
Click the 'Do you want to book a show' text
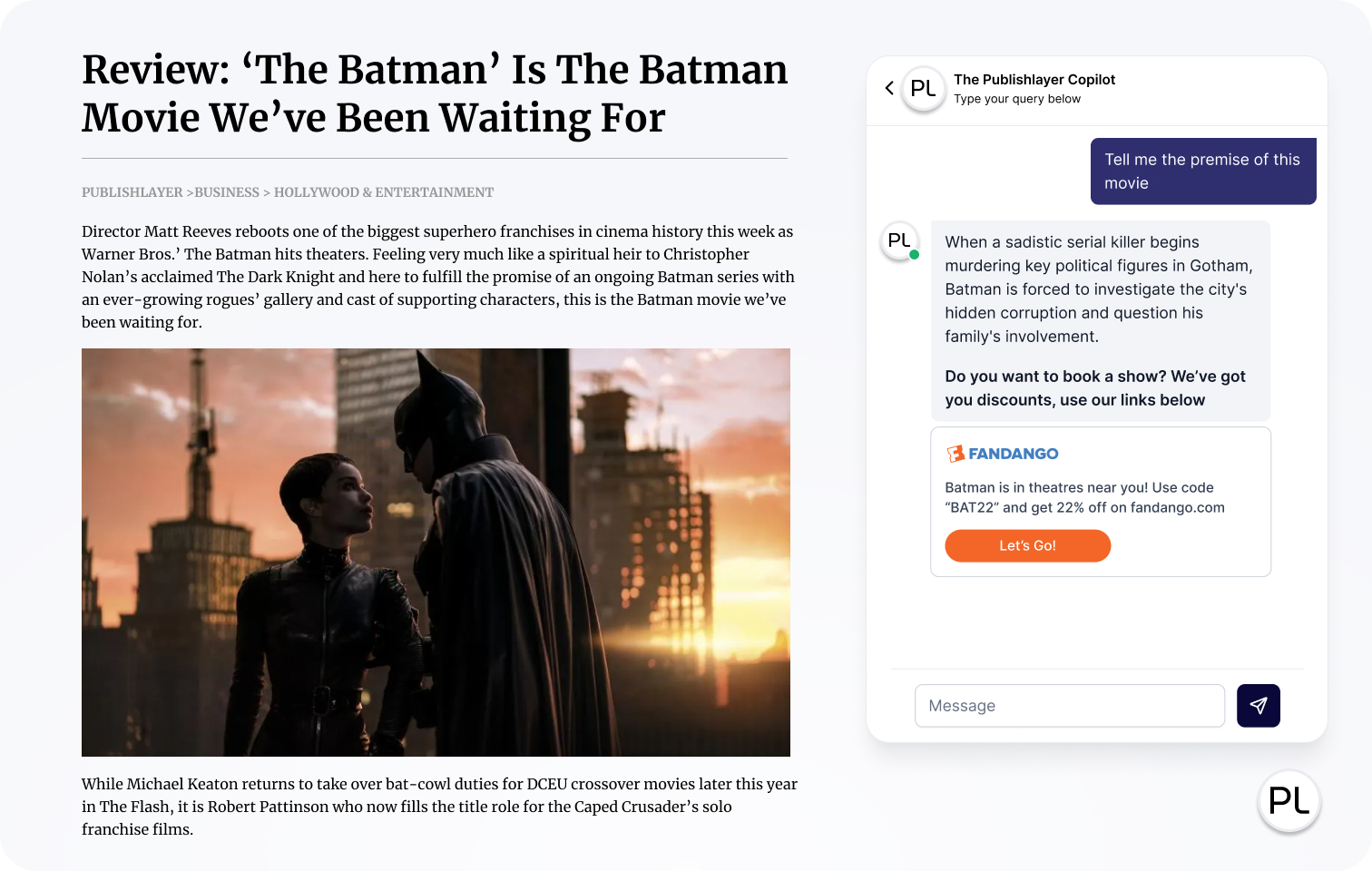point(1094,388)
